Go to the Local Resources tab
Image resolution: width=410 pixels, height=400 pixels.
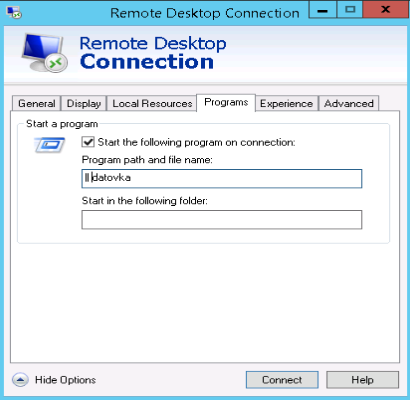152,103
